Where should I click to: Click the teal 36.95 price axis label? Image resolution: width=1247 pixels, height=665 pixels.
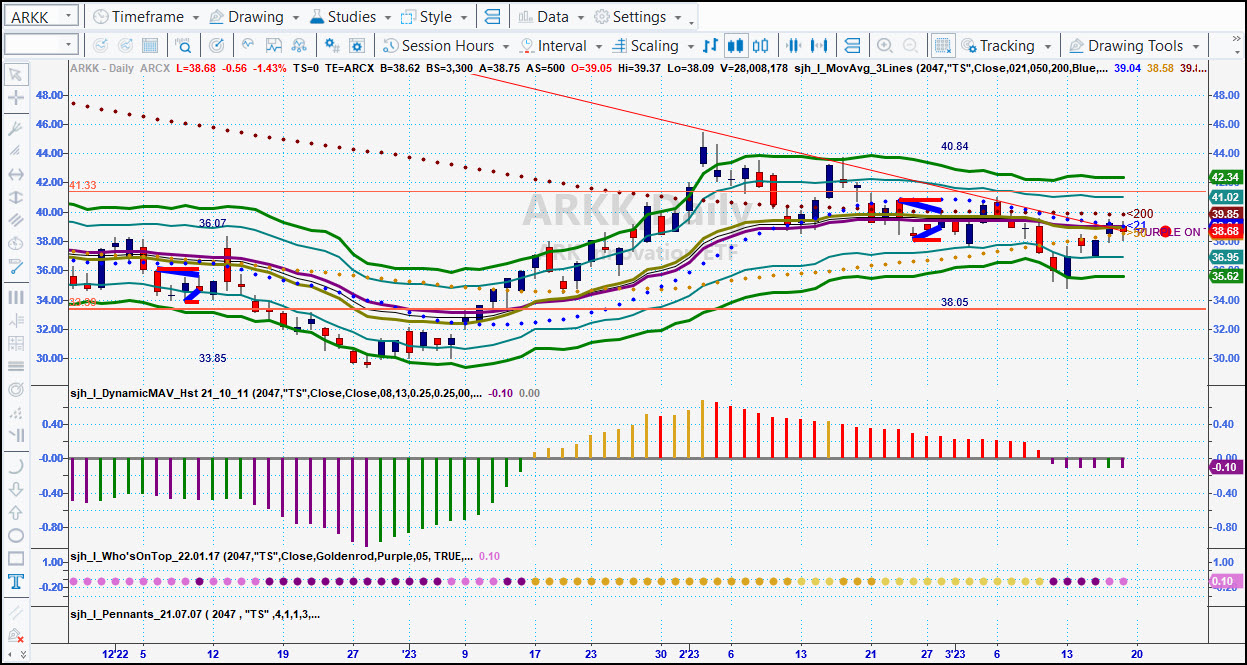click(x=1224, y=257)
